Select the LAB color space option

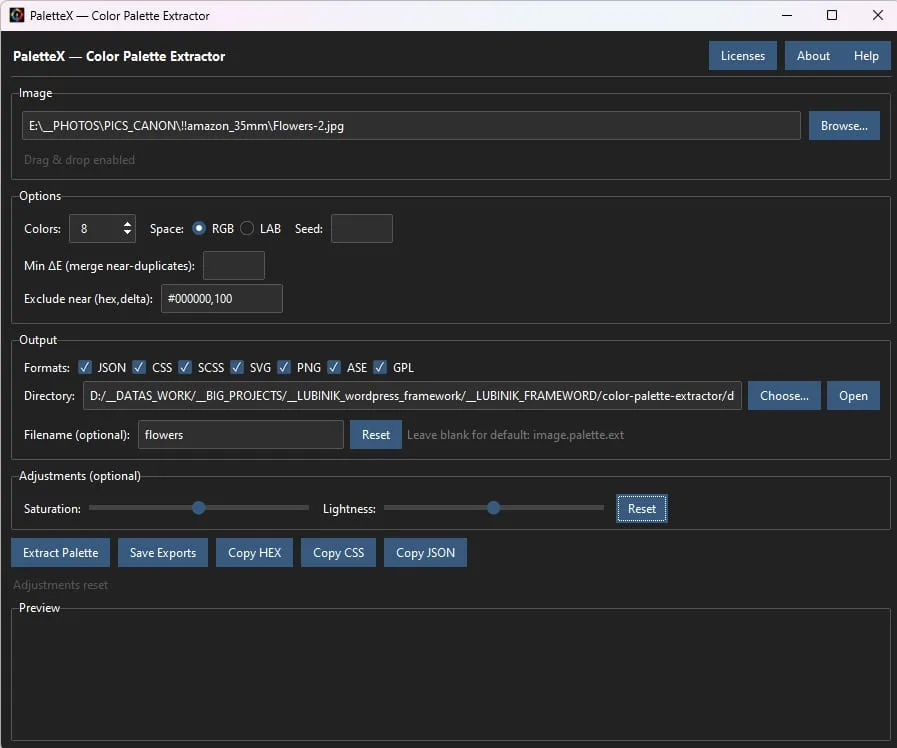pos(248,229)
